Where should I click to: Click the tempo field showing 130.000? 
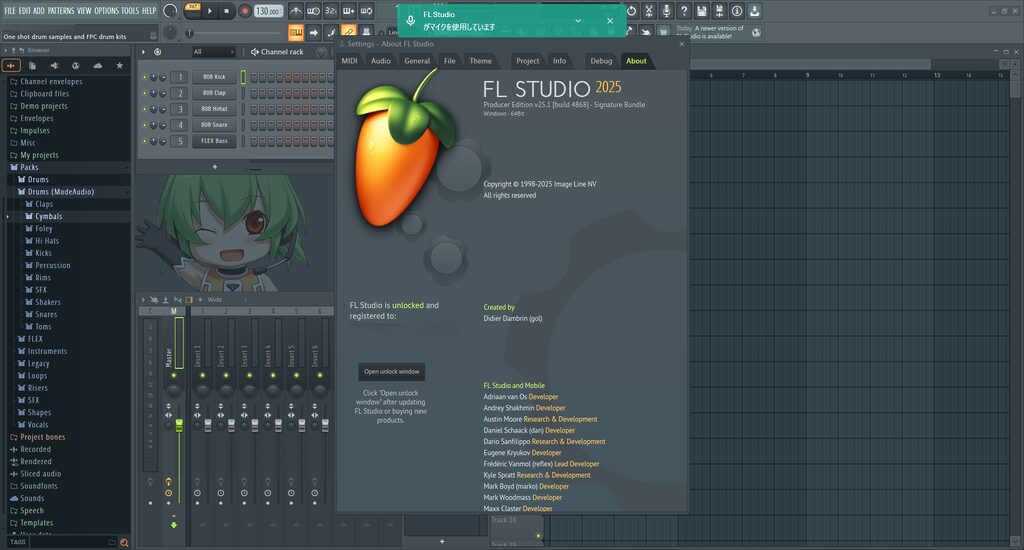coord(268,11)
